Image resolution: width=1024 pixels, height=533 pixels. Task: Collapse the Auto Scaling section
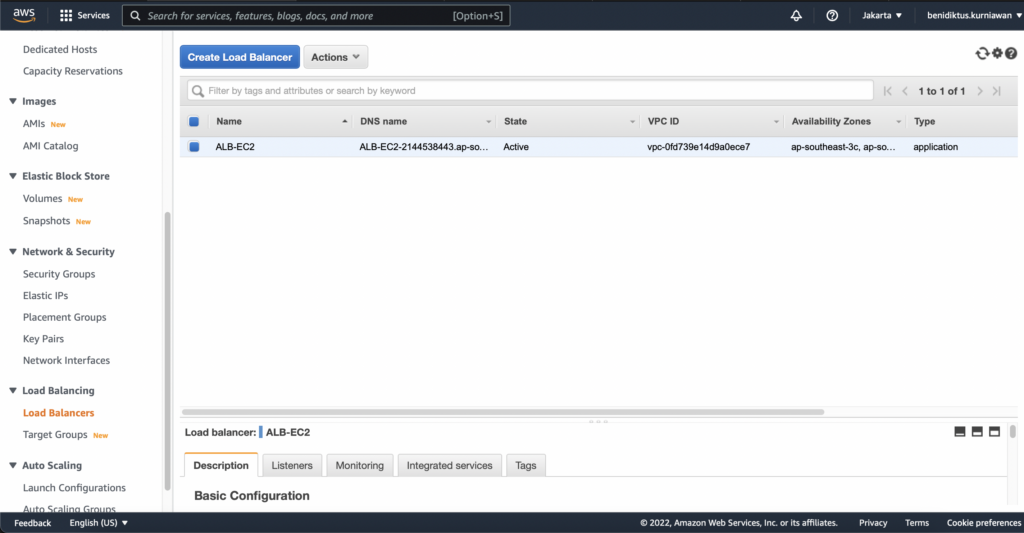pos(12,465)
